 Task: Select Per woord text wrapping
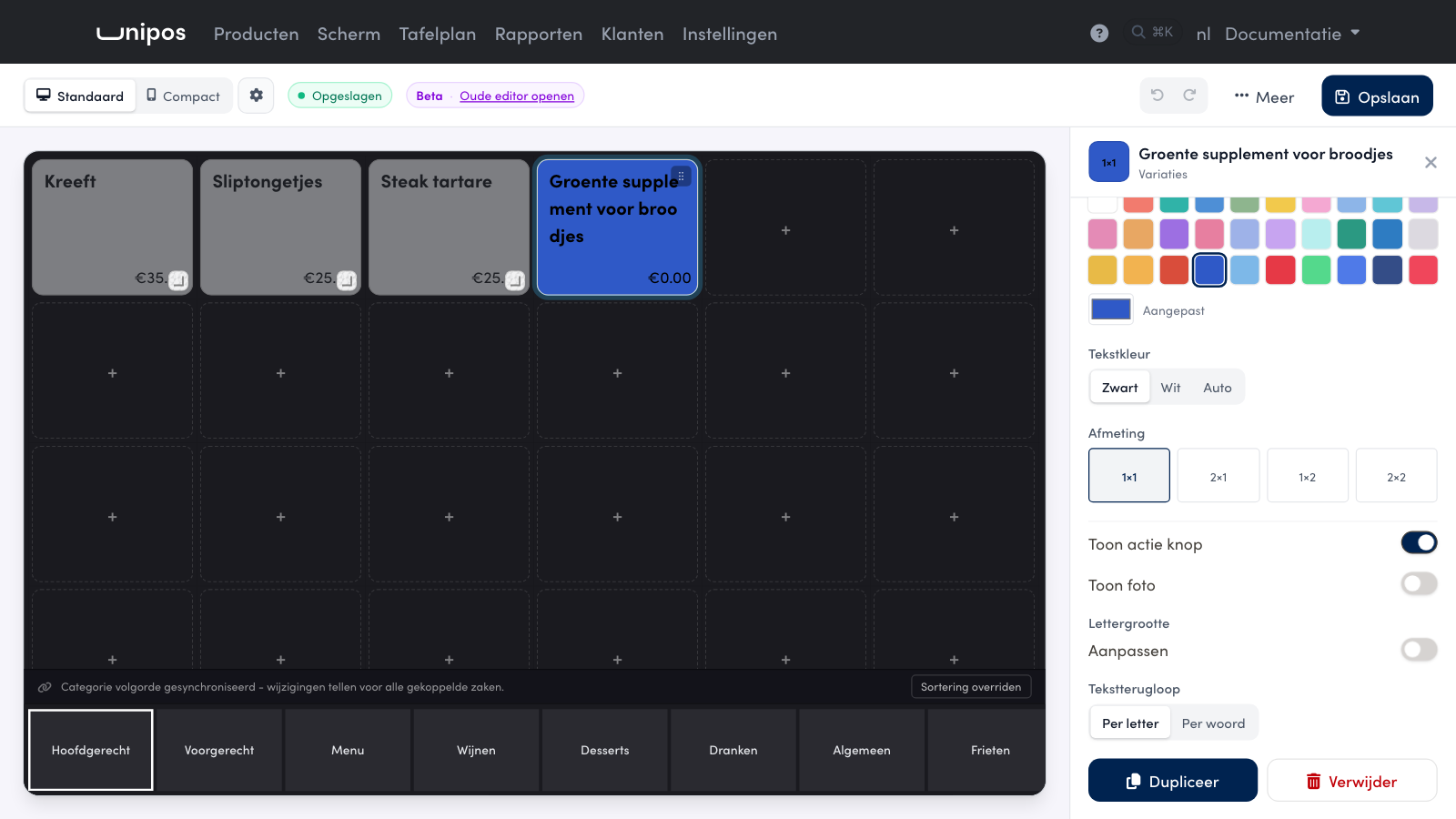tap(1213, 723)
